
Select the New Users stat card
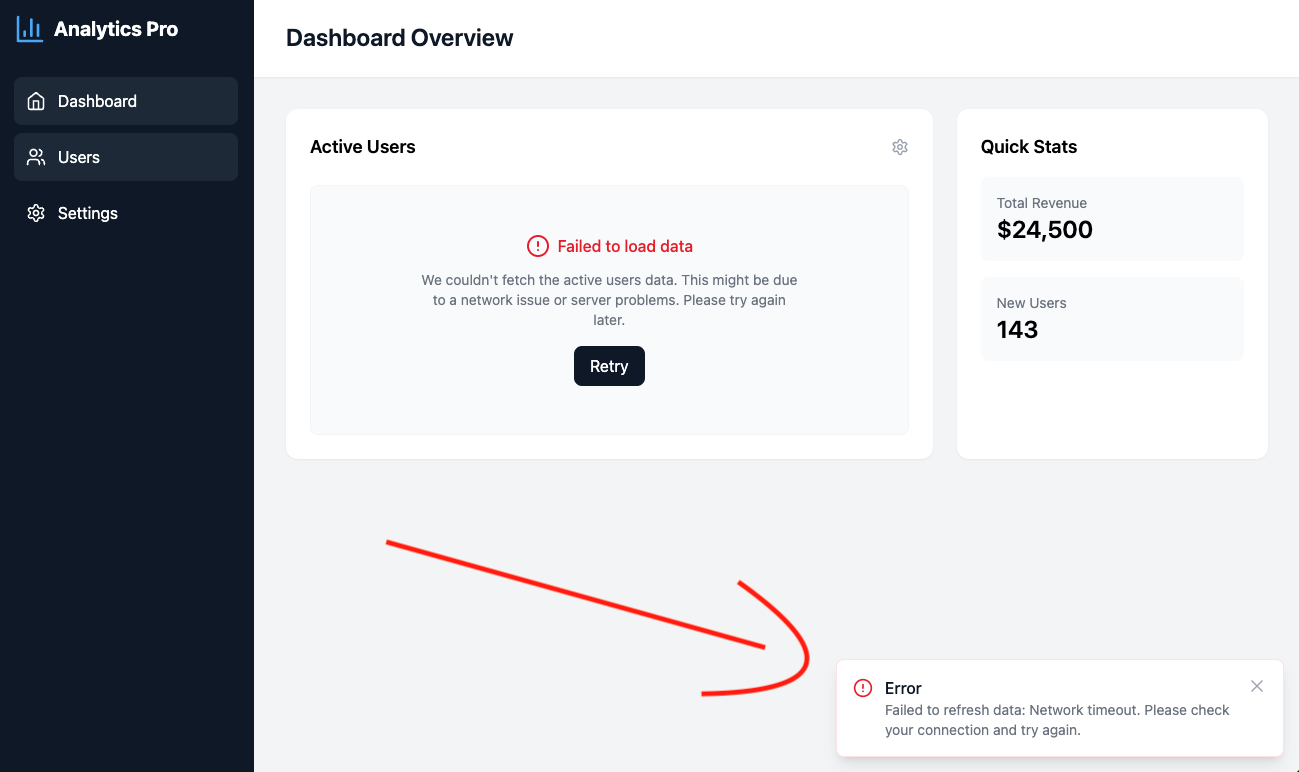(1112, 319)
